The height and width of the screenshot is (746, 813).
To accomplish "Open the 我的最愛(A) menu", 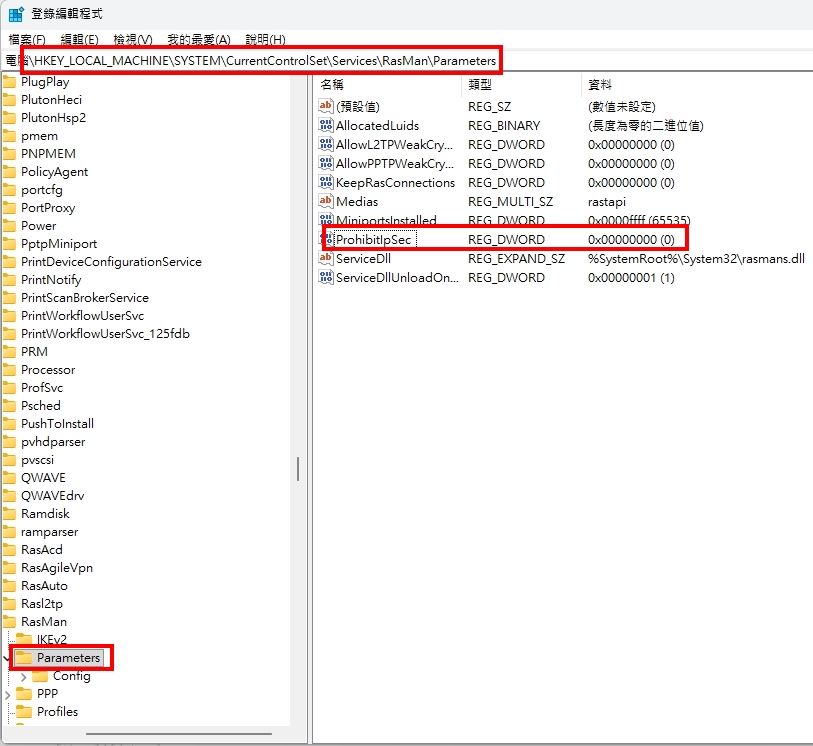I will 198,40.
